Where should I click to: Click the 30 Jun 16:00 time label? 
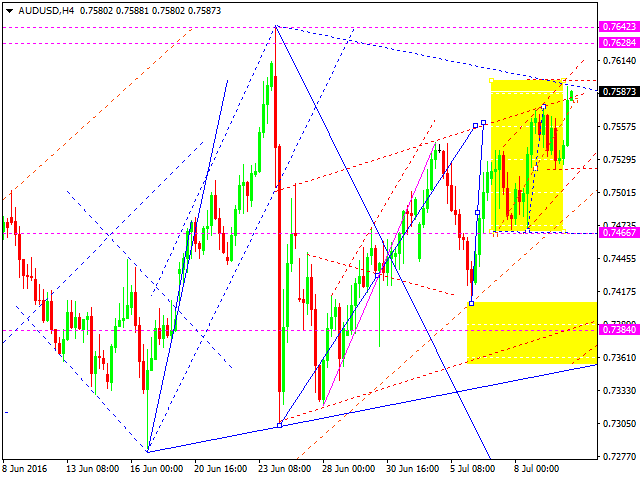click(412, 469)
